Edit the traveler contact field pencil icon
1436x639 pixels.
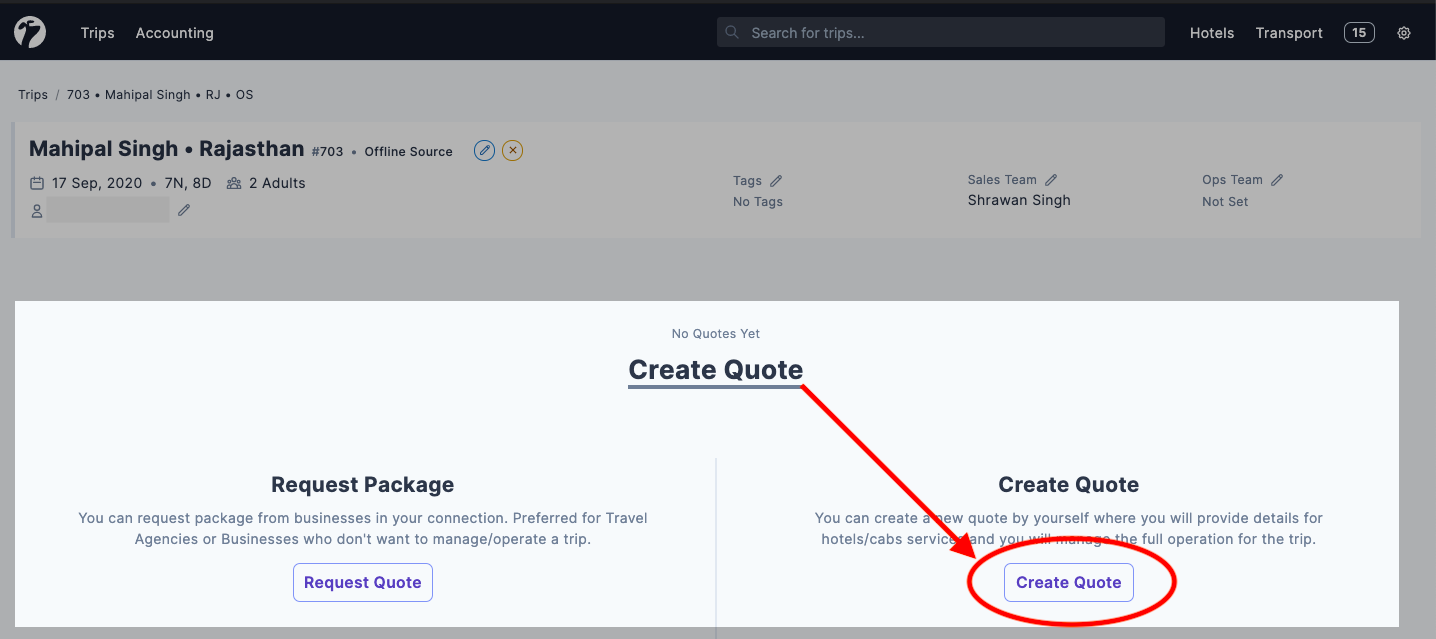(183, 209)
